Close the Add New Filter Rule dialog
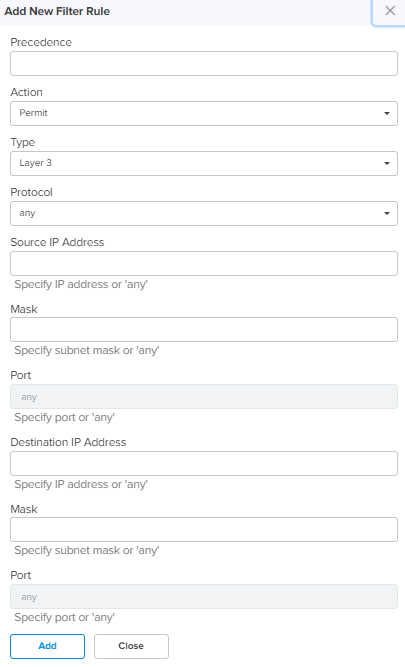Viewport: 405px width, 667px height. pyautogui.click(x=390, y=11)
